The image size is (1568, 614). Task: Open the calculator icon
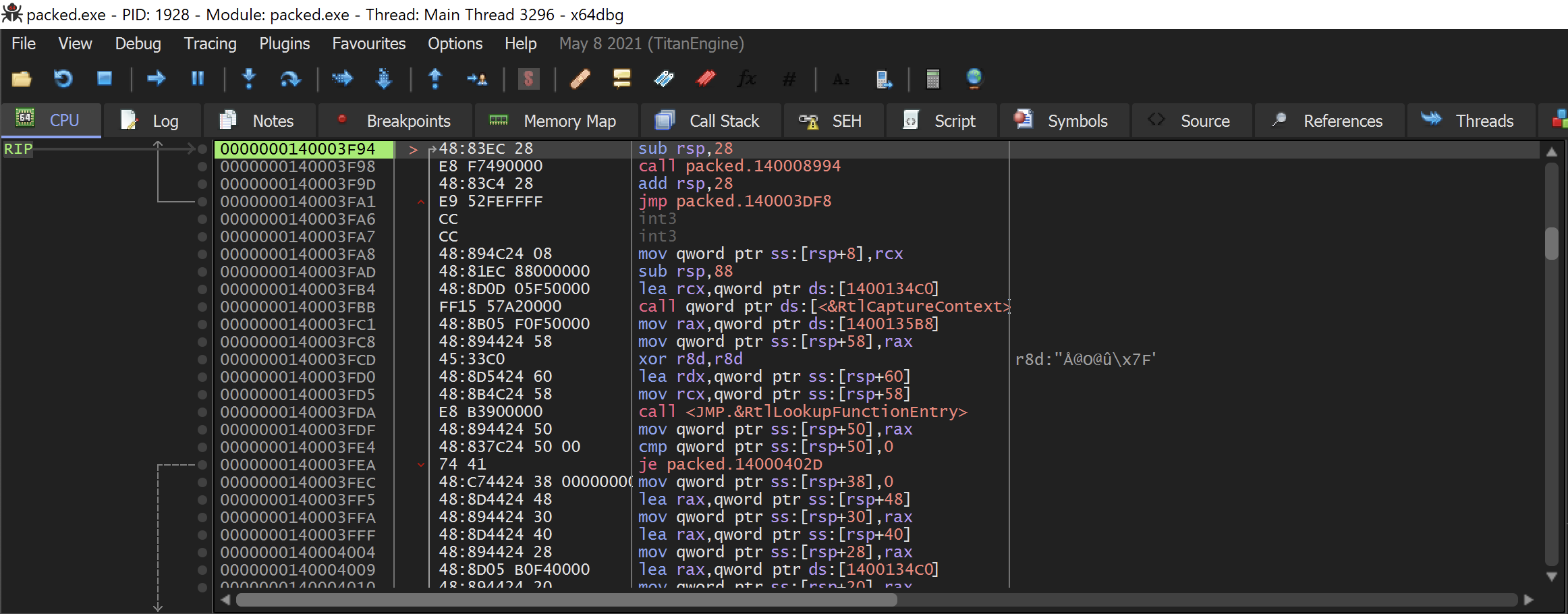tap(932, 79)
